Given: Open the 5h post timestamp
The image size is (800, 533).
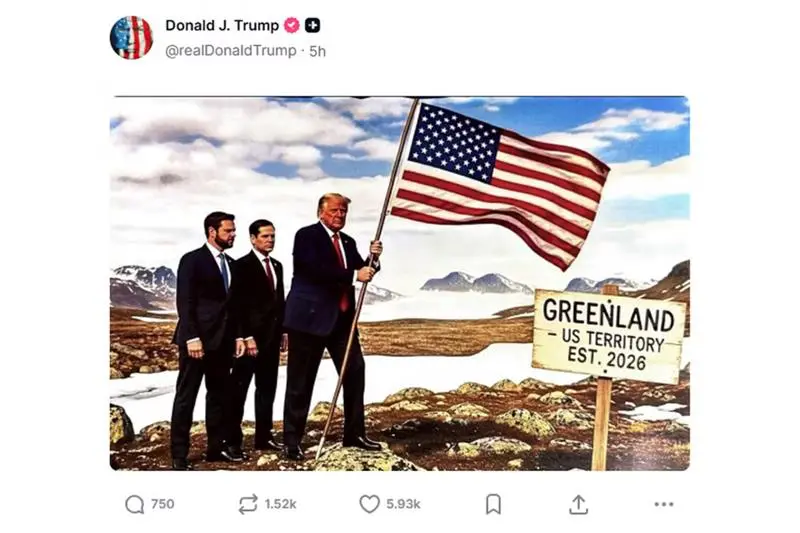Looking at the screenshot, I should click(317, 51).
